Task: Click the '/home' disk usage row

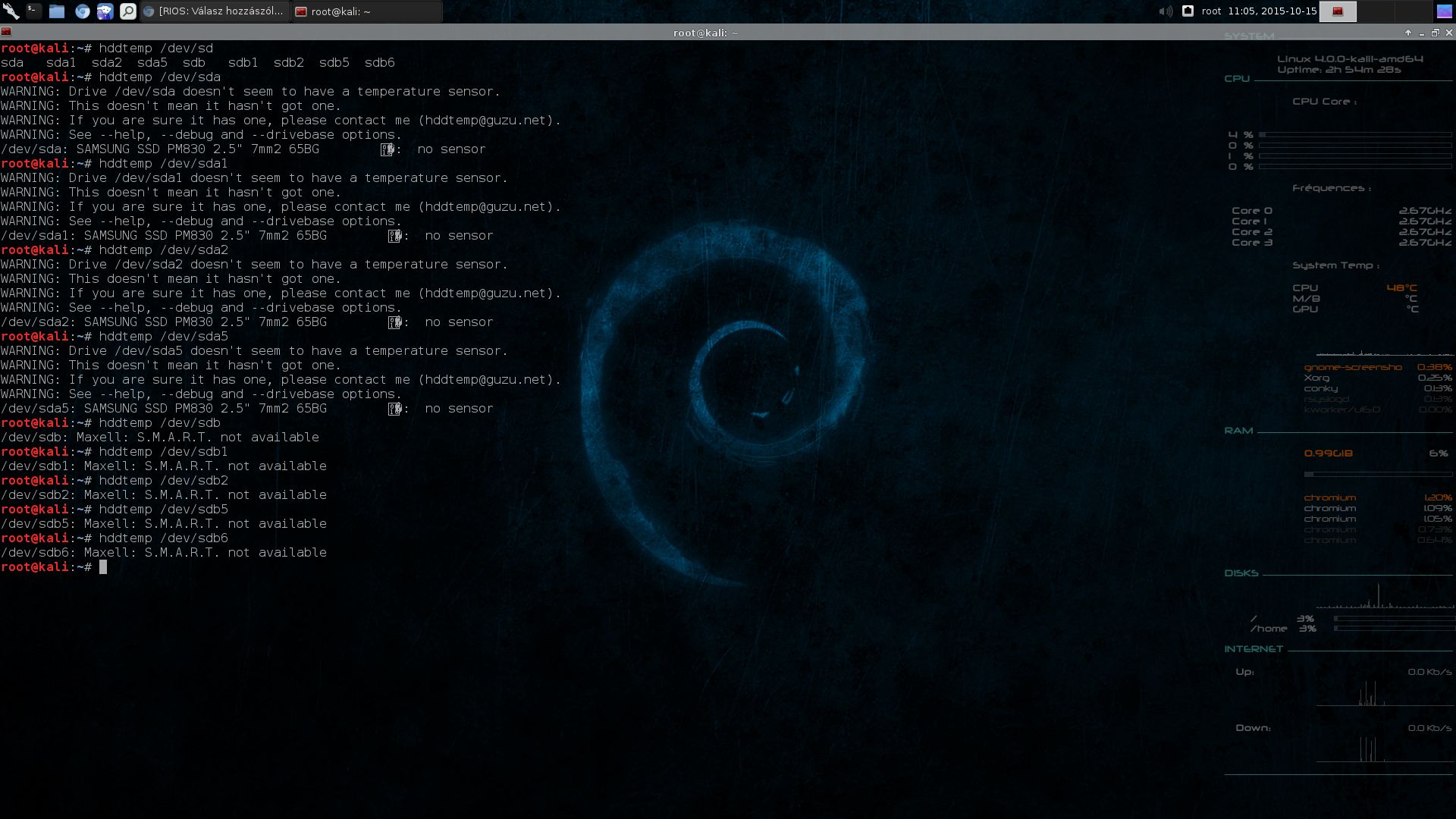Action: (1351, 629)
